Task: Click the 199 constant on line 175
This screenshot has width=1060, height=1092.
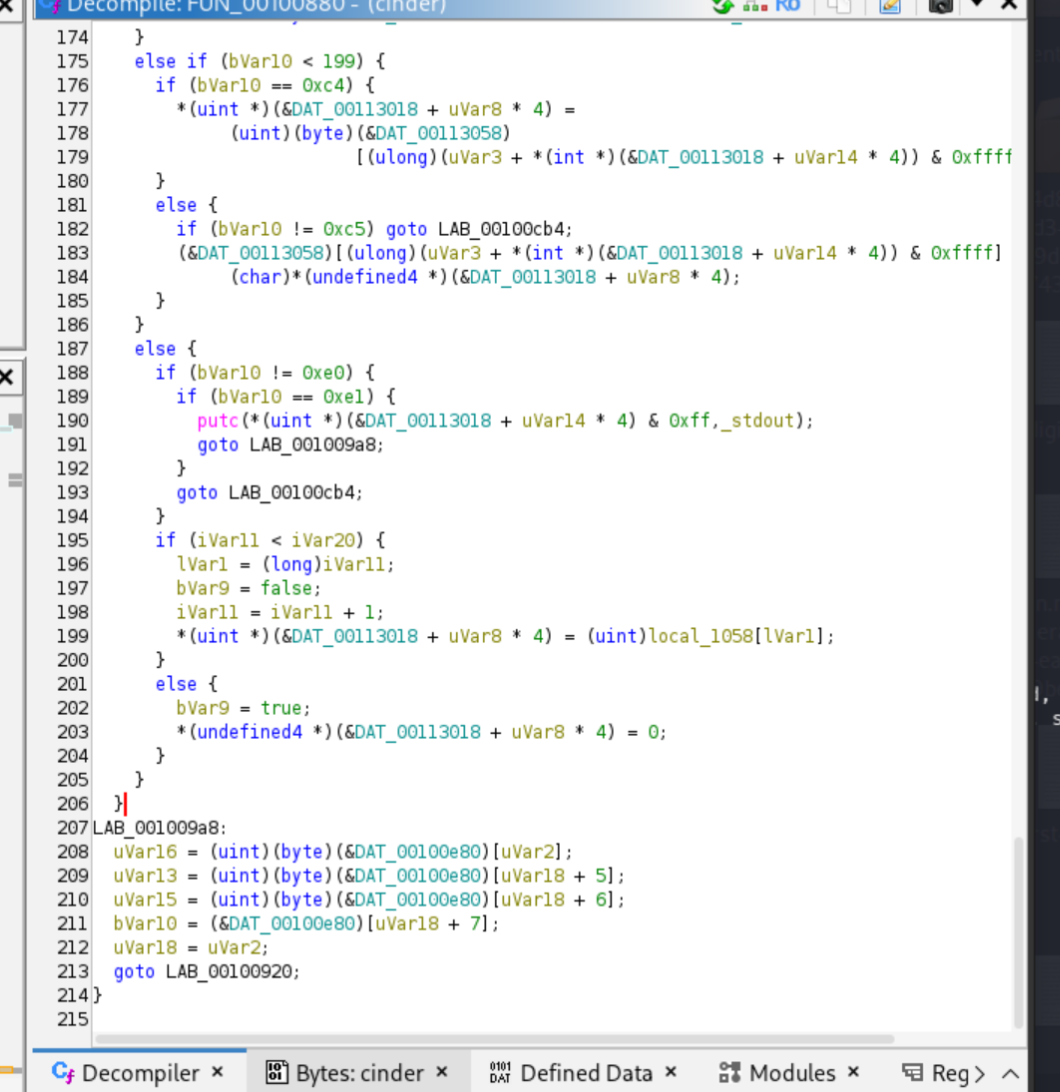Action: [338, 61]
